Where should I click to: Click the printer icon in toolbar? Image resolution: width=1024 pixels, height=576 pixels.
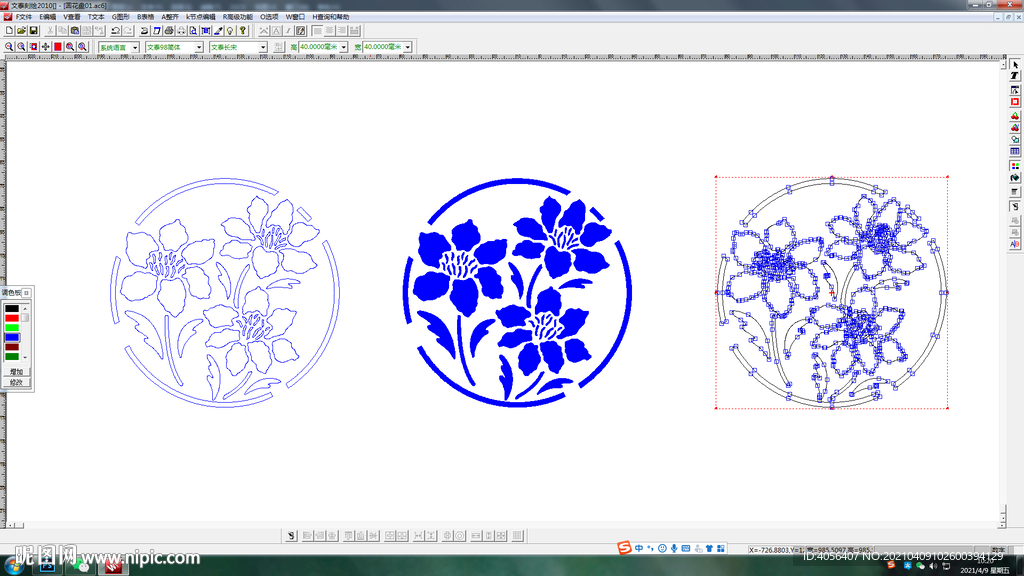[x=169, y=31]
